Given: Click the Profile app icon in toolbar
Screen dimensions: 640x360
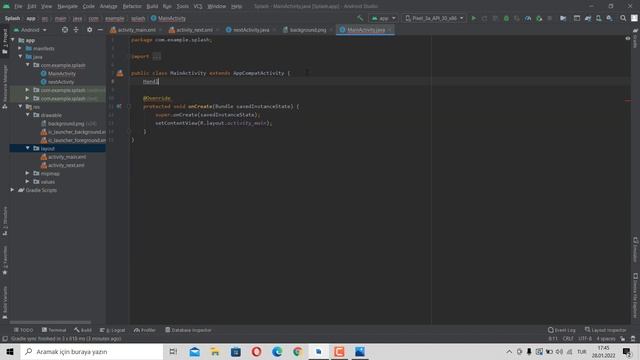Looking at the screenshot, I should pyautogui.click(x=528, y=18).
